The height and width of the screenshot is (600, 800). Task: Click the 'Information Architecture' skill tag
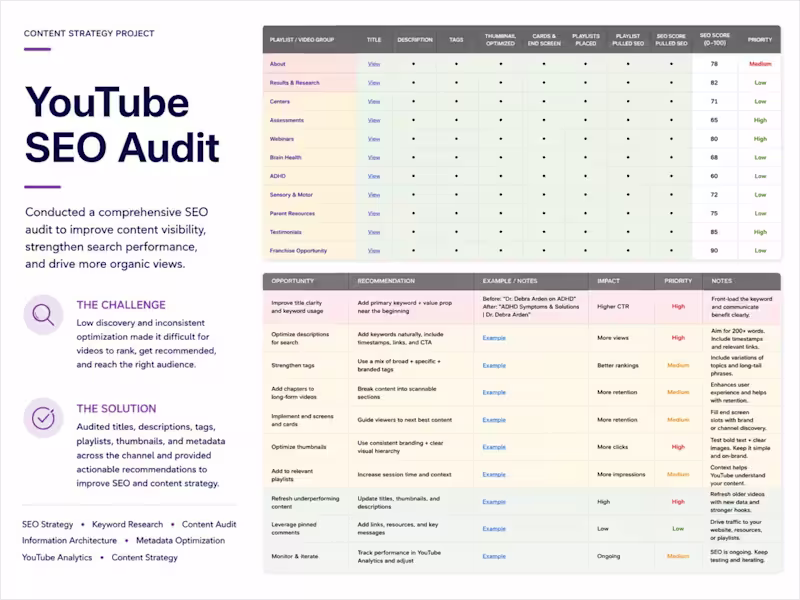[x=69, y=540]
